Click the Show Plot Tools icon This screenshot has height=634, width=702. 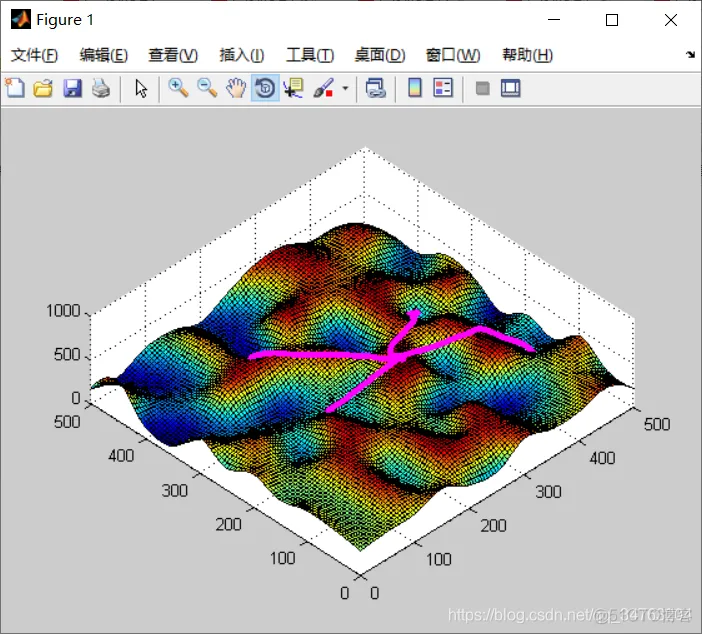point(510,88)
